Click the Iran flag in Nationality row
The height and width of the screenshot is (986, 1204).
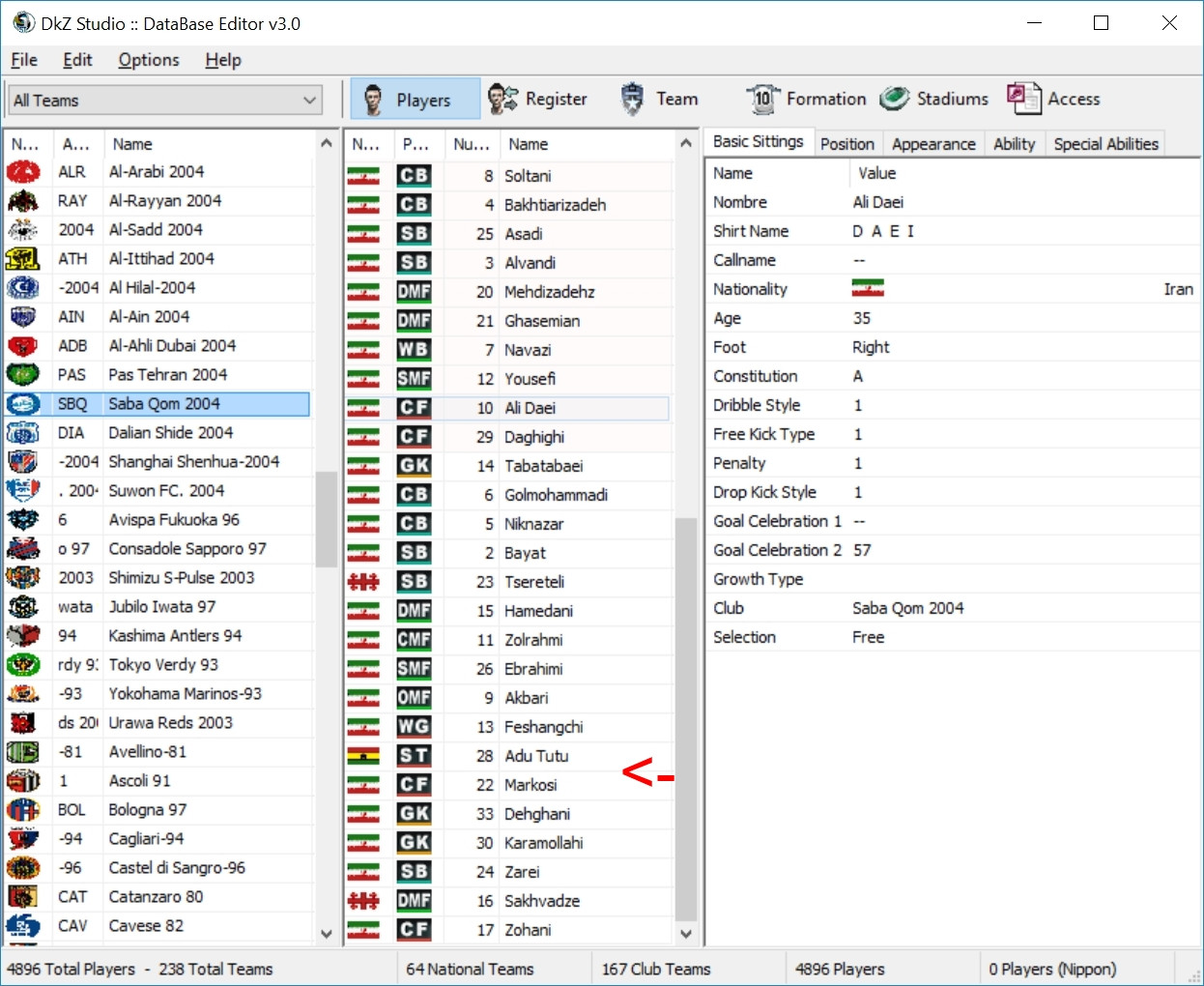[868, 289]
